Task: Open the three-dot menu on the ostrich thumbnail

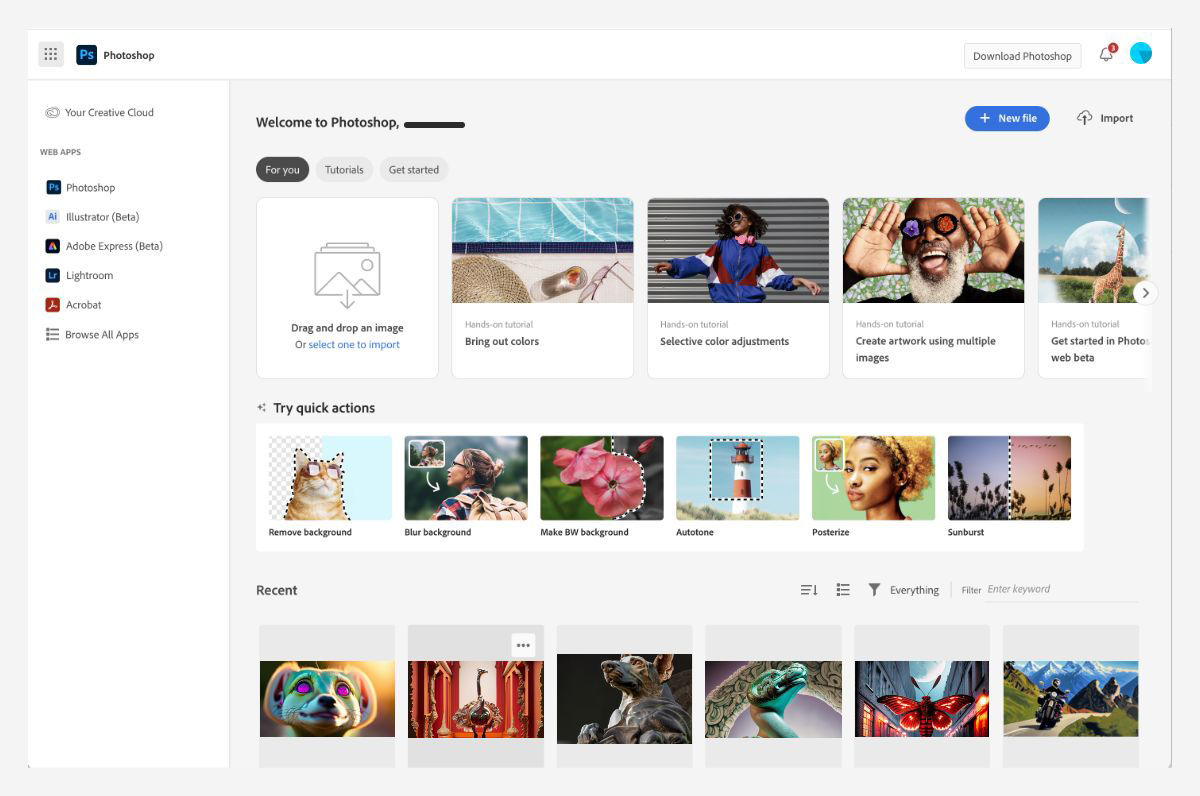Action: click(x=522, y=645)
